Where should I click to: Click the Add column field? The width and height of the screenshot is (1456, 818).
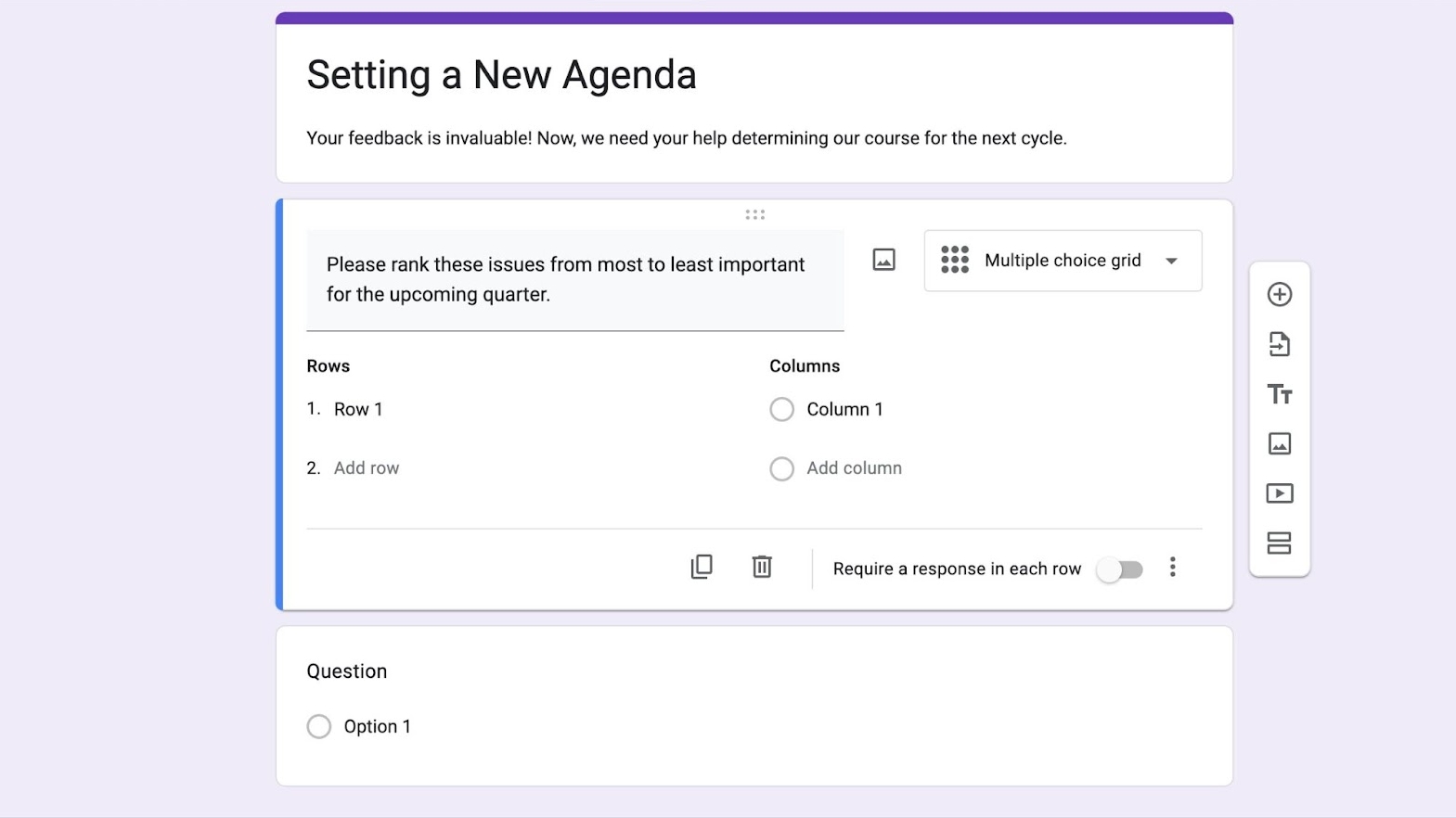click(854, 468)
